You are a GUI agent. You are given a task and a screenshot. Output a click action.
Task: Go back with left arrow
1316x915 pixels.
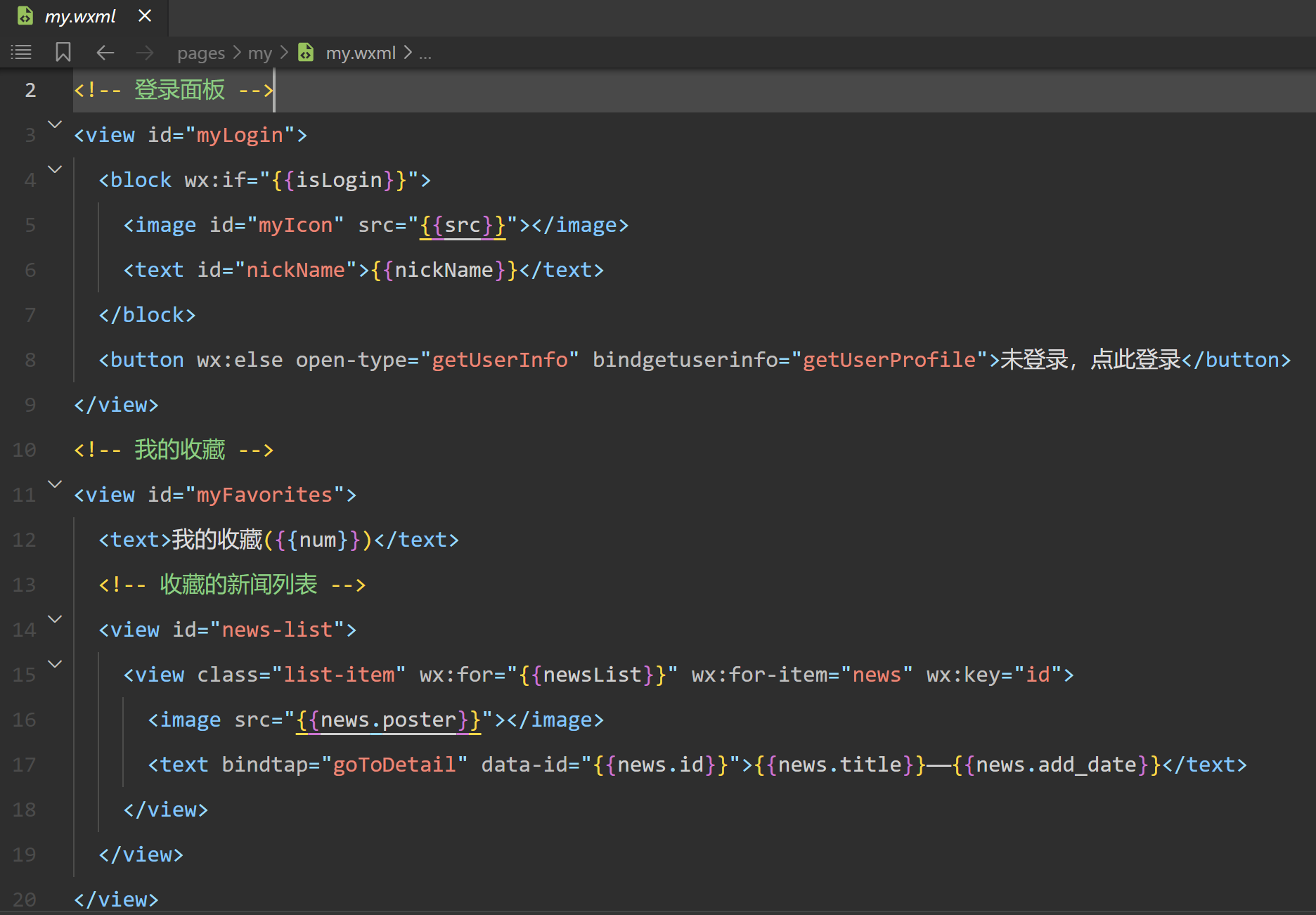coord(105,53)
